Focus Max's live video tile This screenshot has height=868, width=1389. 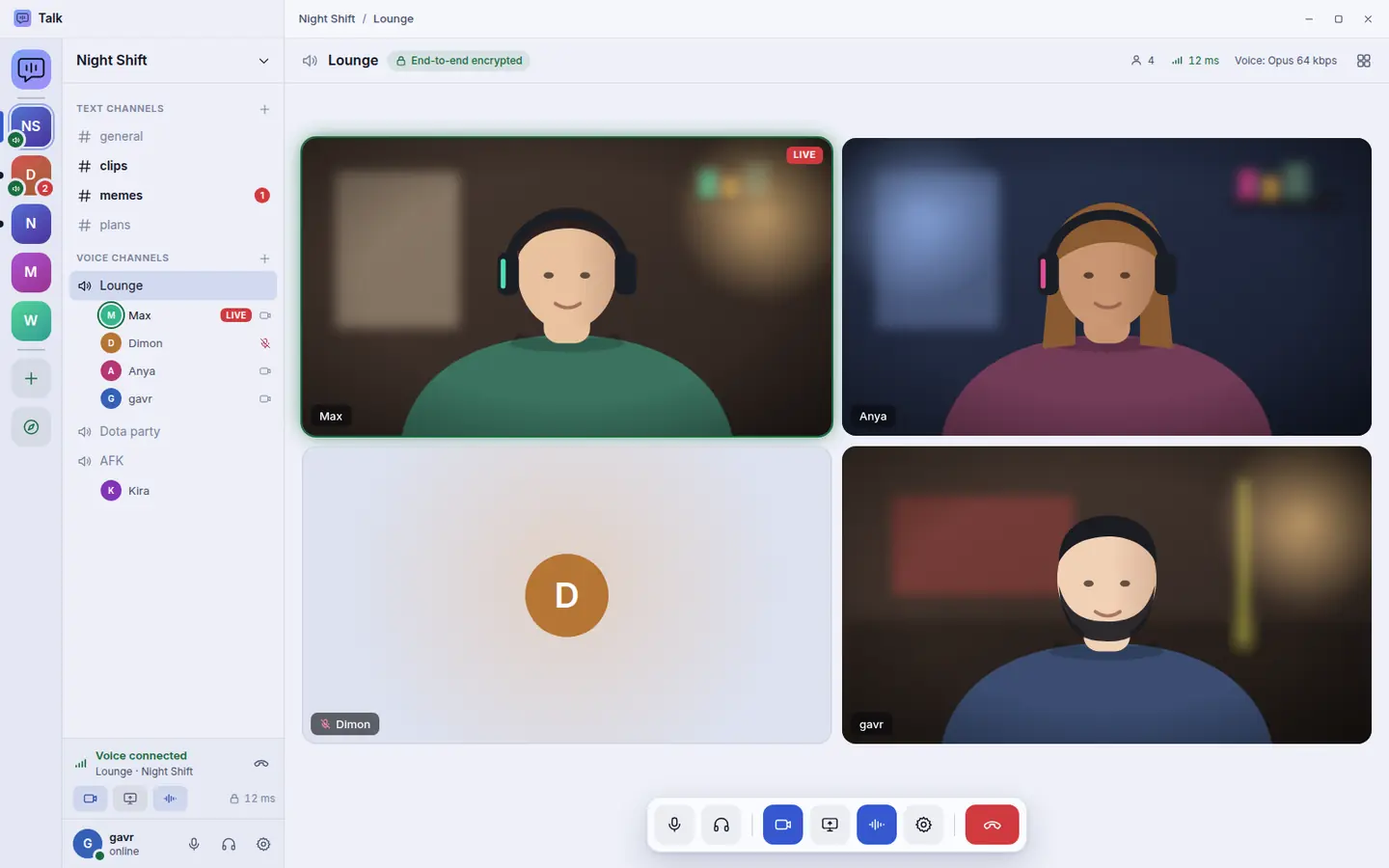(x=566, y=286)
